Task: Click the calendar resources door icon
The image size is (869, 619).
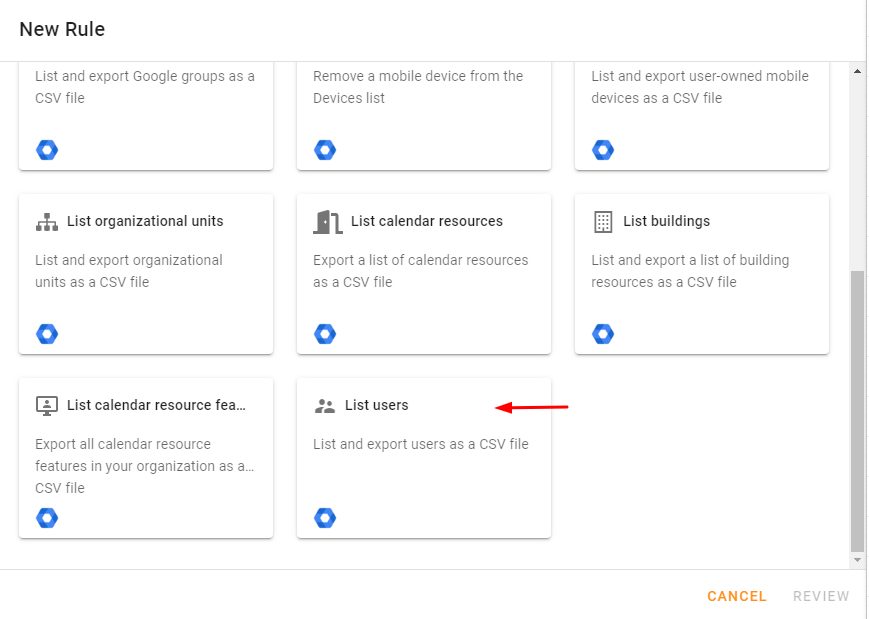Action: click(328, 222)
